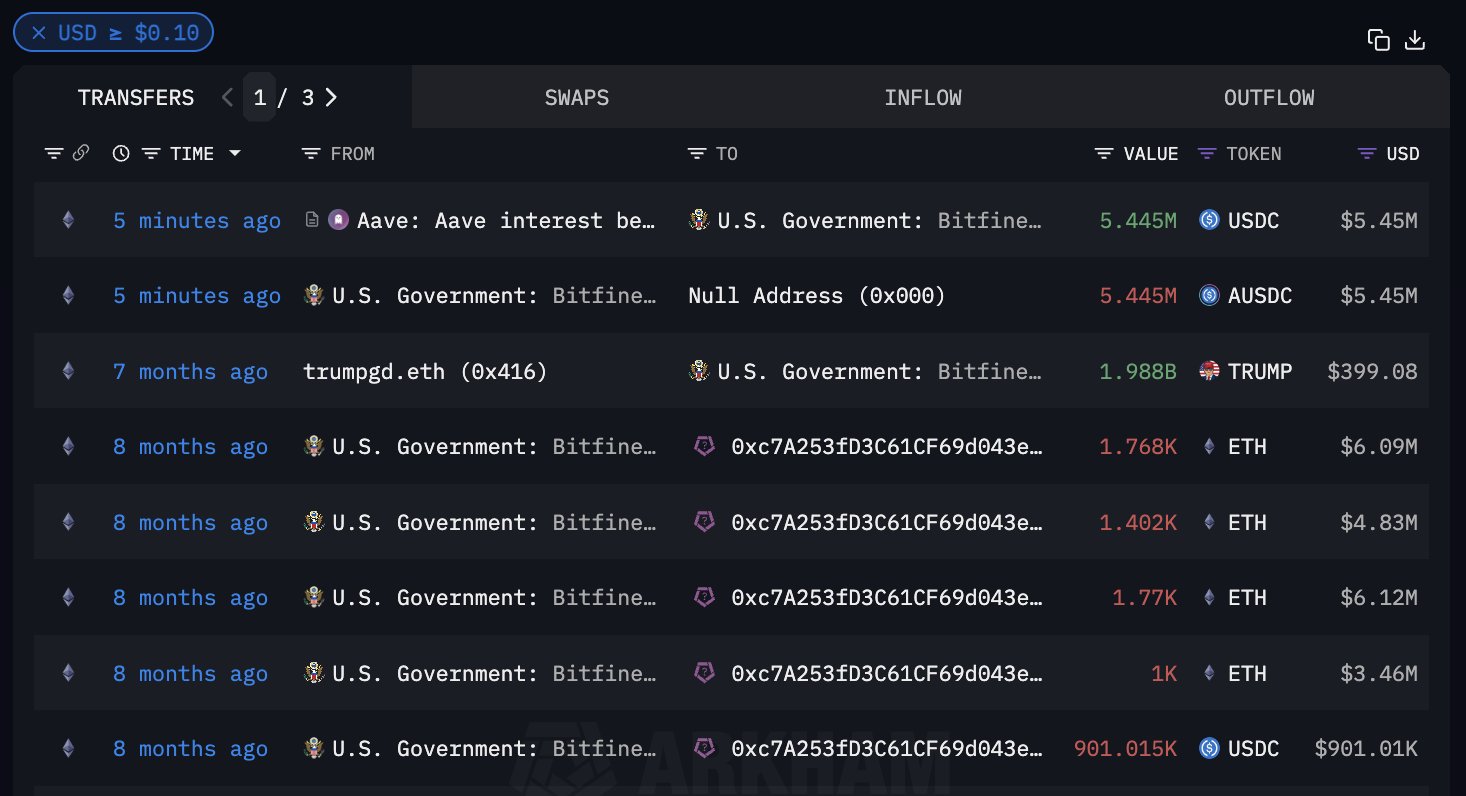The image size is (1466, 796).
Task: Click the link icon in the header row
Action: (81, 153)
